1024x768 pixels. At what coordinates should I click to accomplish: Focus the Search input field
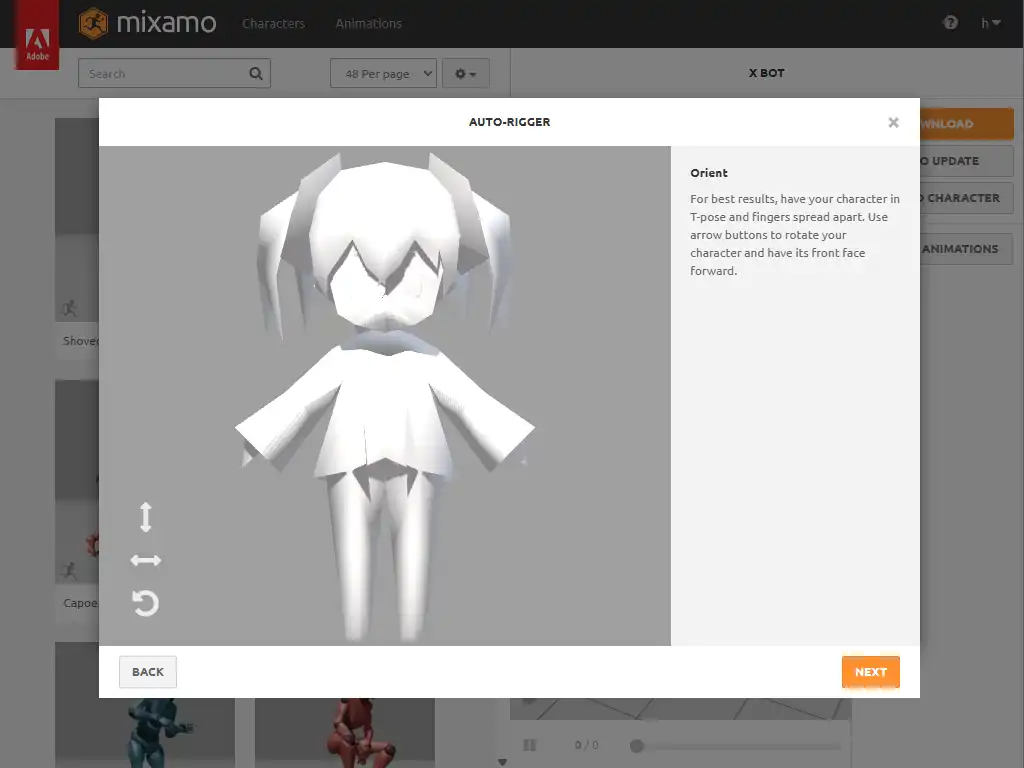click(x=165, y=74)
